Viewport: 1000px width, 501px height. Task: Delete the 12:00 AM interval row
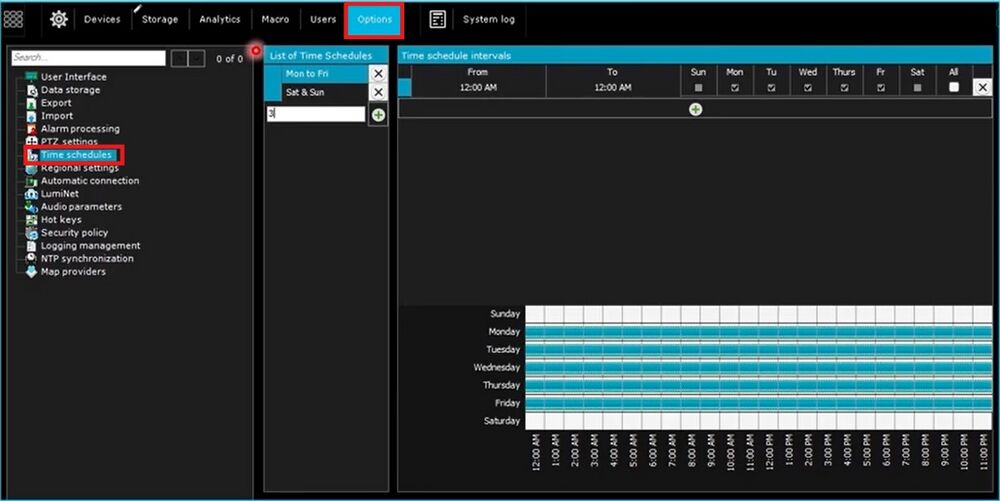coord(982,88)
